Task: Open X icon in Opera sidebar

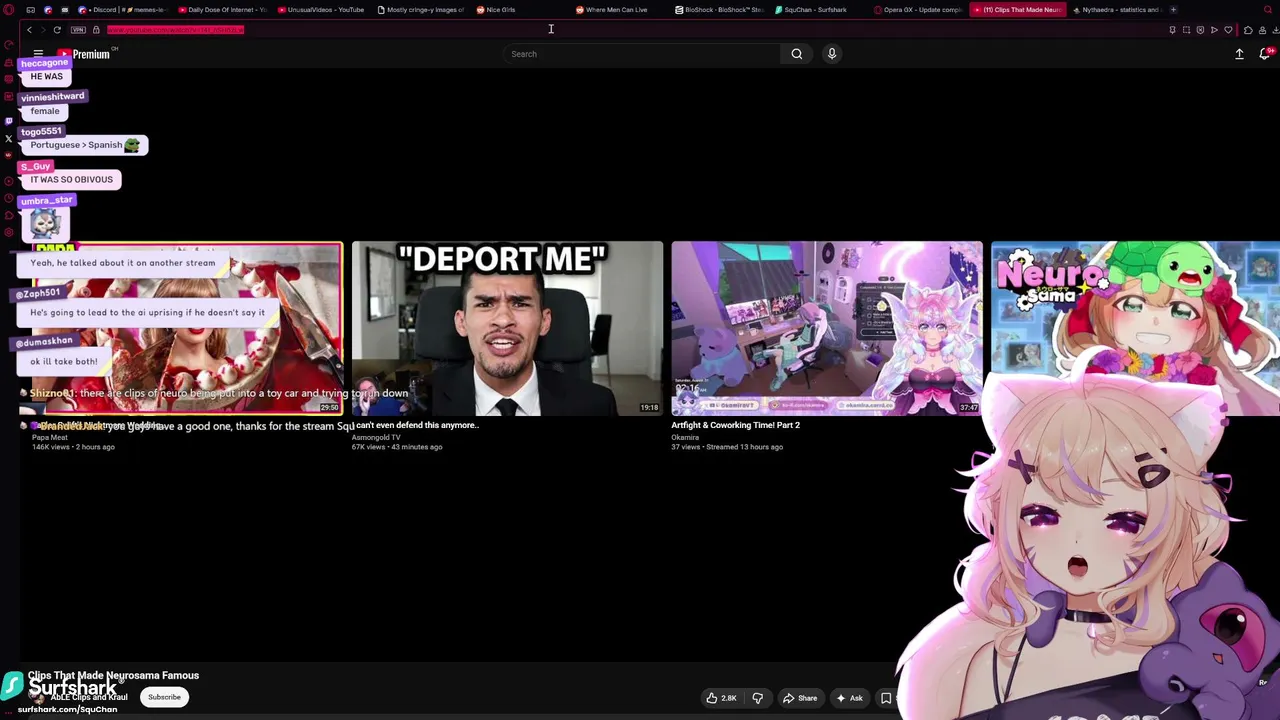Action: point(9,139)
